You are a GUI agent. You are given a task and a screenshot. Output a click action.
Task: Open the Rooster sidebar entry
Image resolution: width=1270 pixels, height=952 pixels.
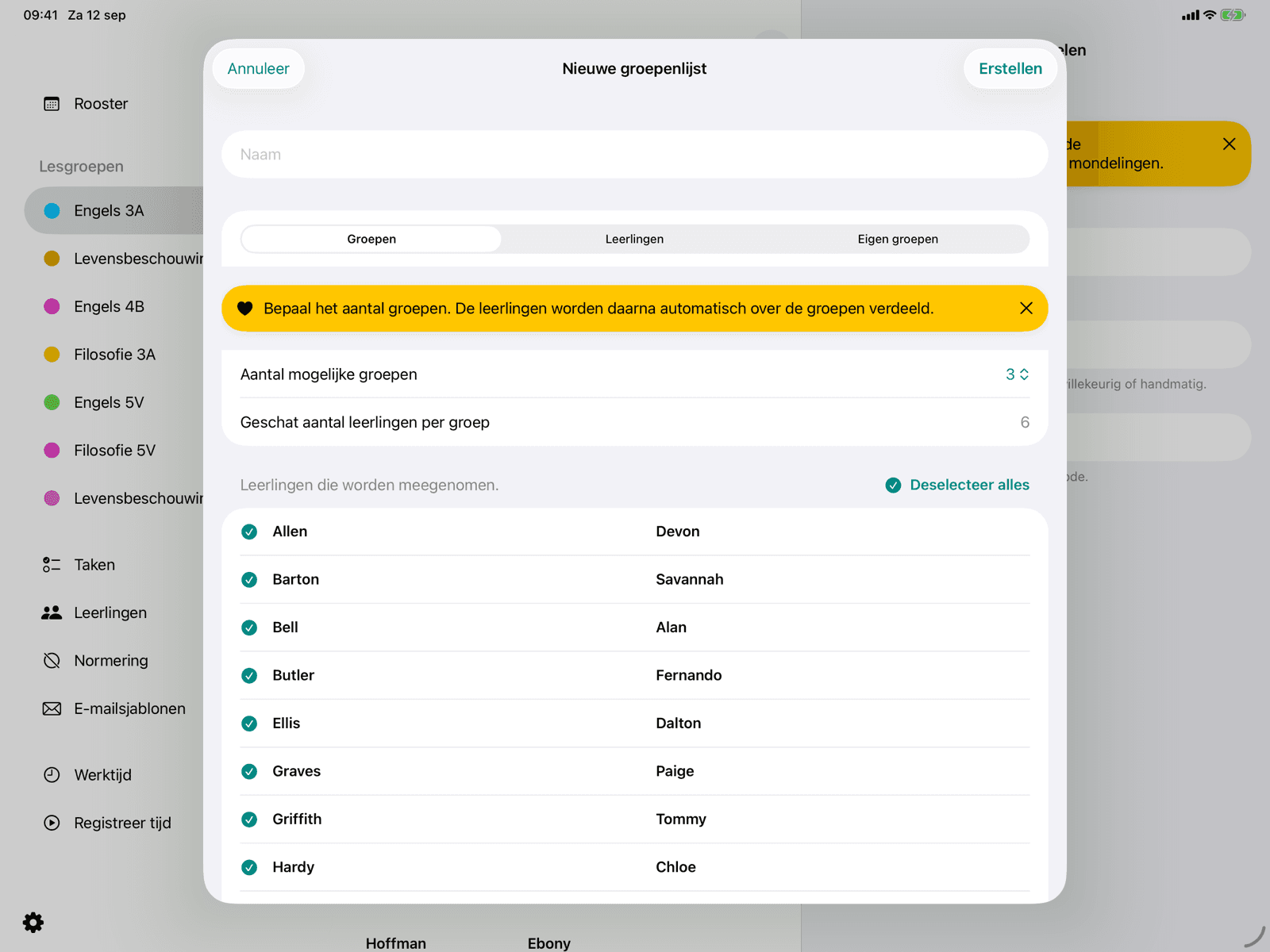point(101,104)
